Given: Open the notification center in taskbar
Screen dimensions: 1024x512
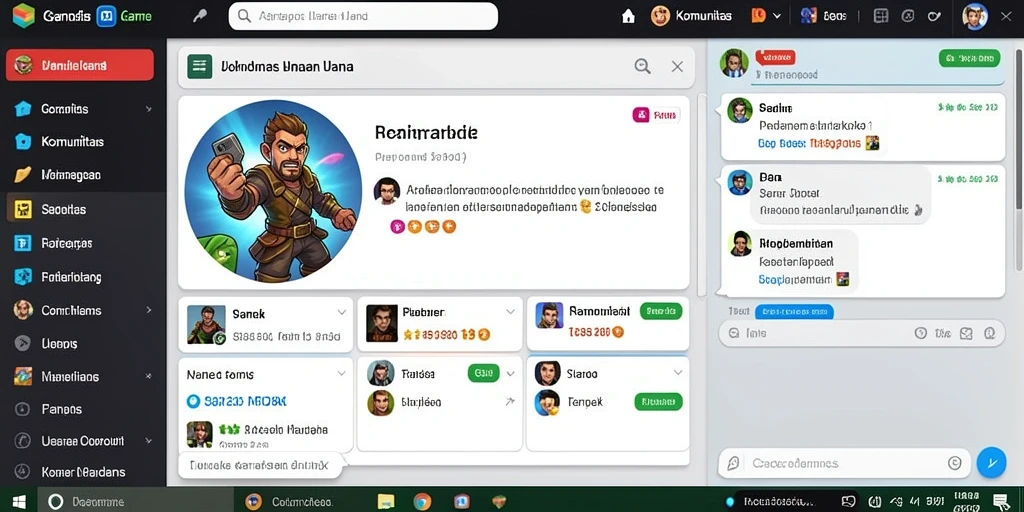Looking at the screenshot, I should (1000, 501).
